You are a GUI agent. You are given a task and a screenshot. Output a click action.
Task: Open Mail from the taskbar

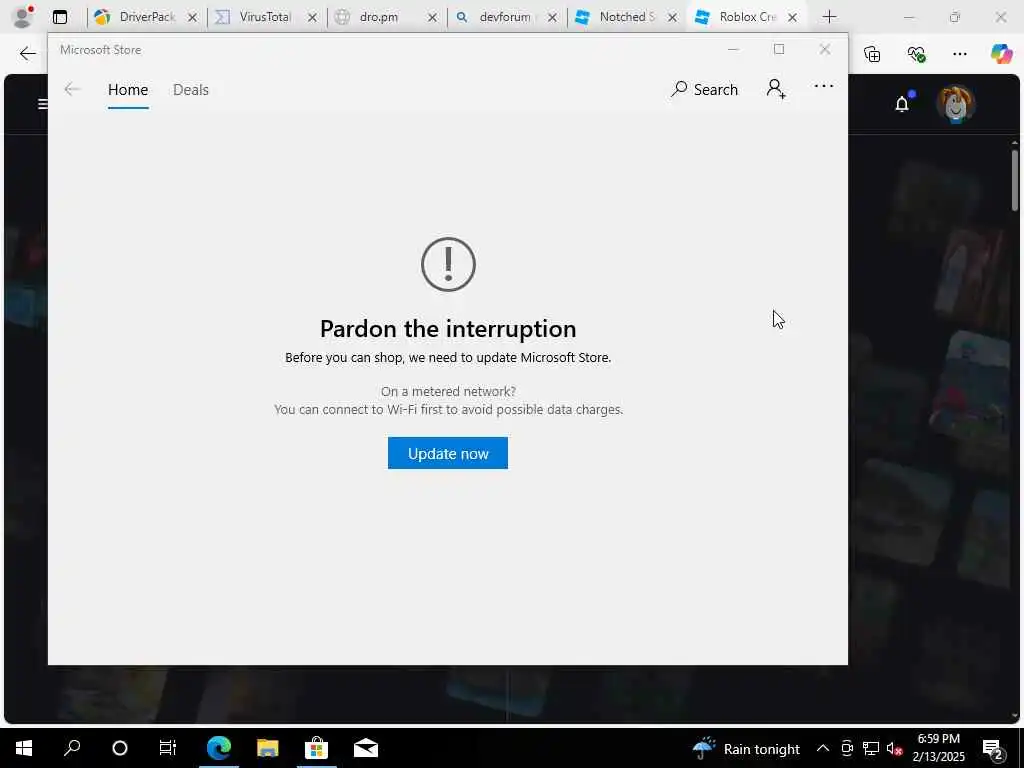(366, 748)
